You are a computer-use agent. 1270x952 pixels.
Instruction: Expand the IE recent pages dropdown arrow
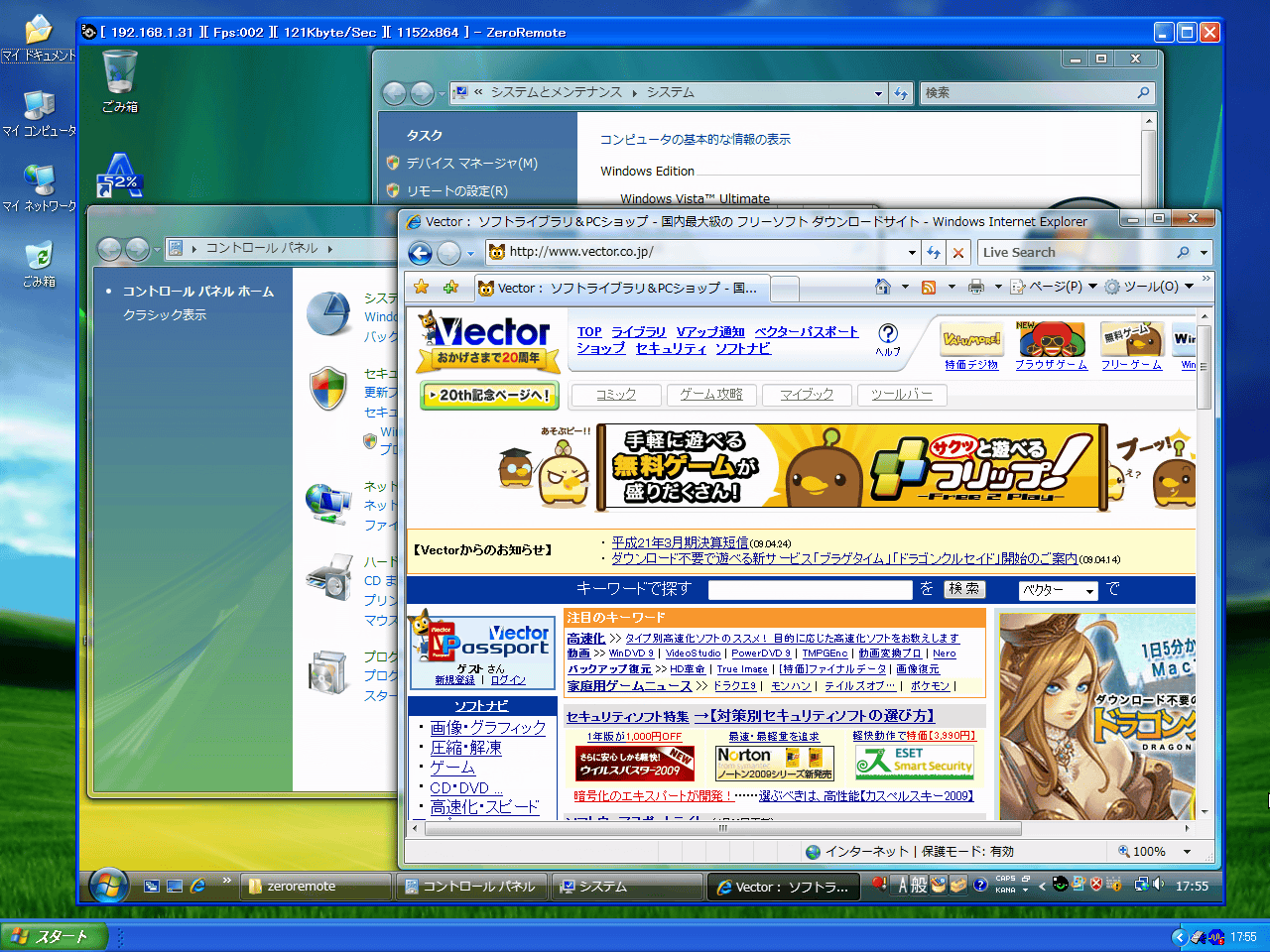470,253
